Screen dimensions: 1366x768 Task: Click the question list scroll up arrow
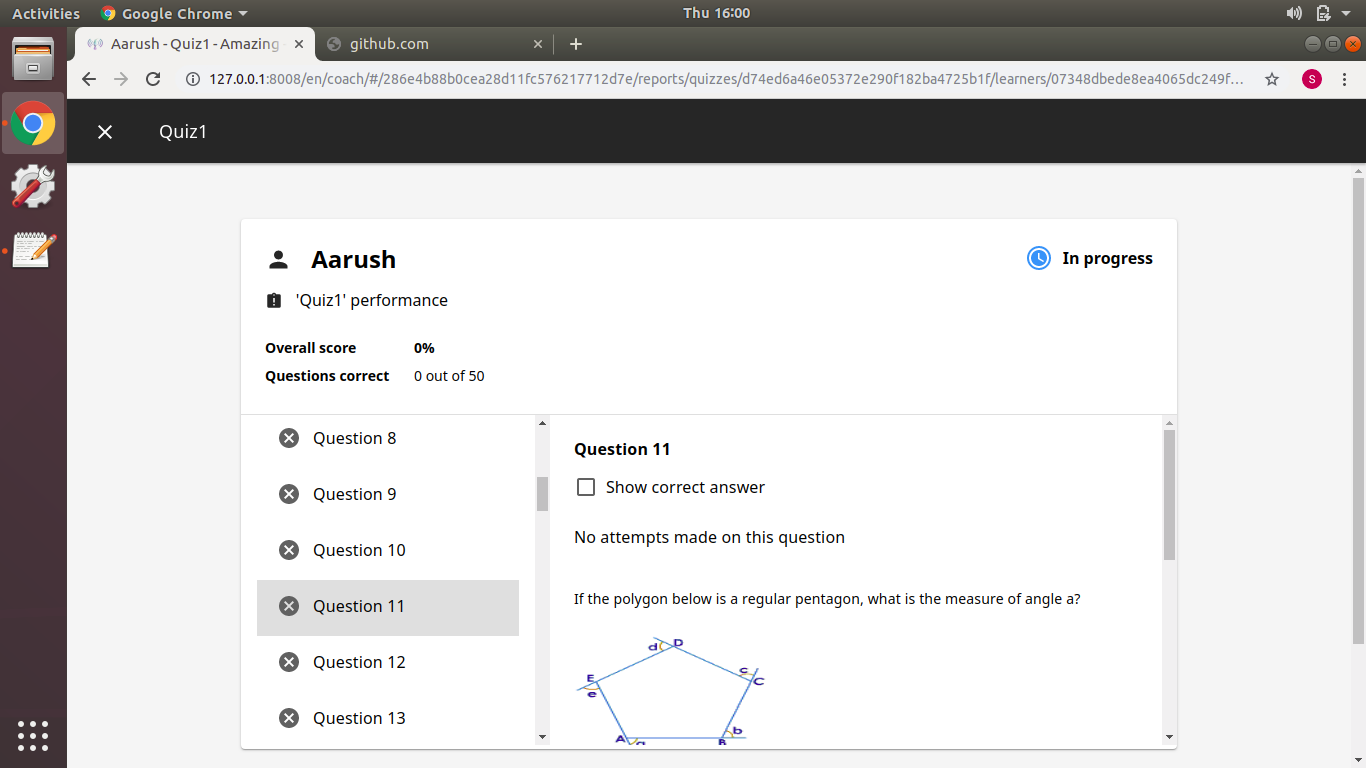[543, 423]
